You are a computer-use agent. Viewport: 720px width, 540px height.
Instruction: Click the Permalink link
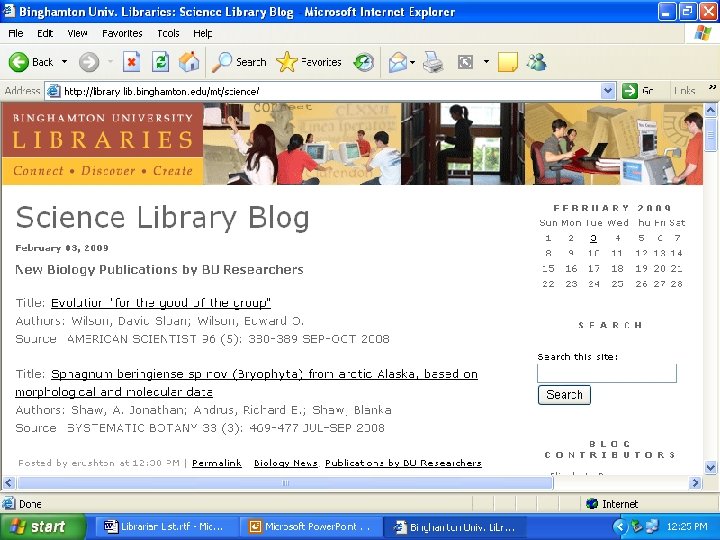[217, 463]
